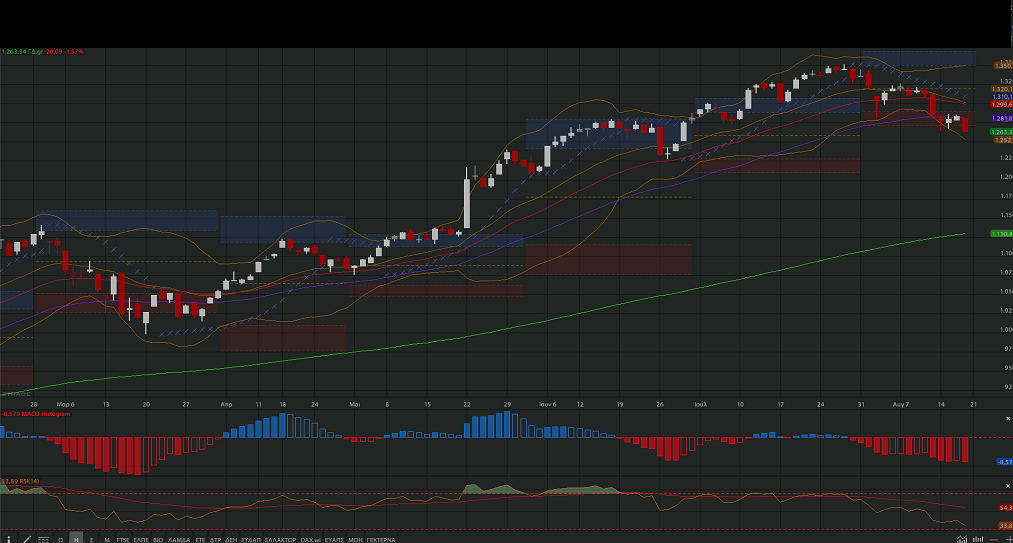Click the green 1.130 moving average tag
1013x543 pixels.
pyautogui.click(x=1002, y=233)
